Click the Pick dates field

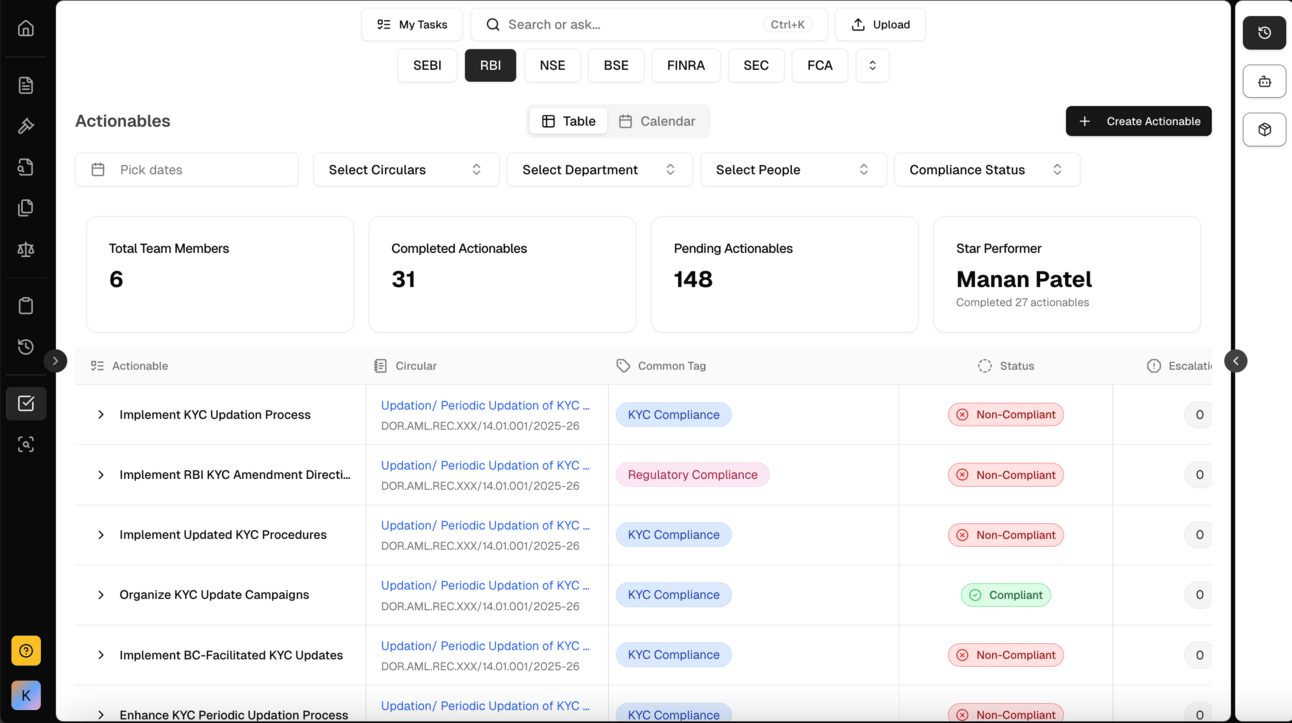coord(187,170)
